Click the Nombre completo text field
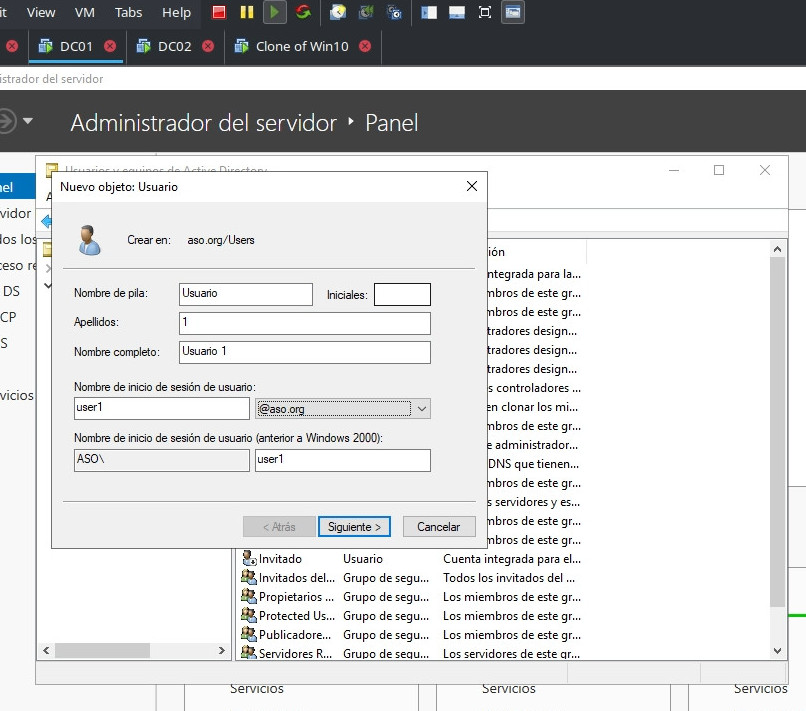 point(305,352)
